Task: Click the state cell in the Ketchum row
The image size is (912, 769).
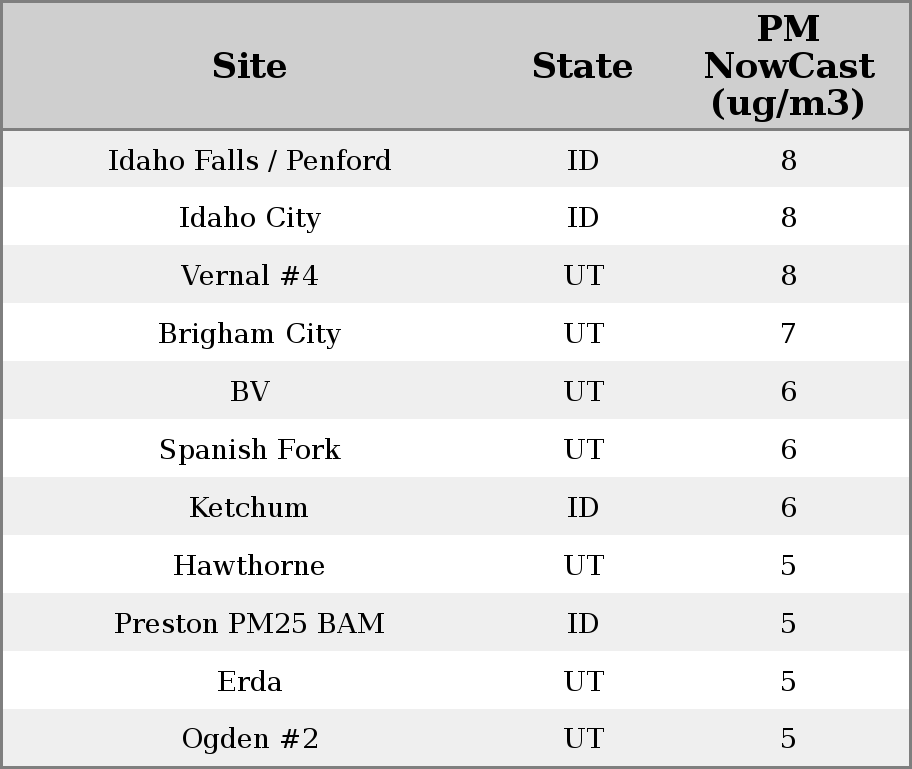Action: click(583, 508)
